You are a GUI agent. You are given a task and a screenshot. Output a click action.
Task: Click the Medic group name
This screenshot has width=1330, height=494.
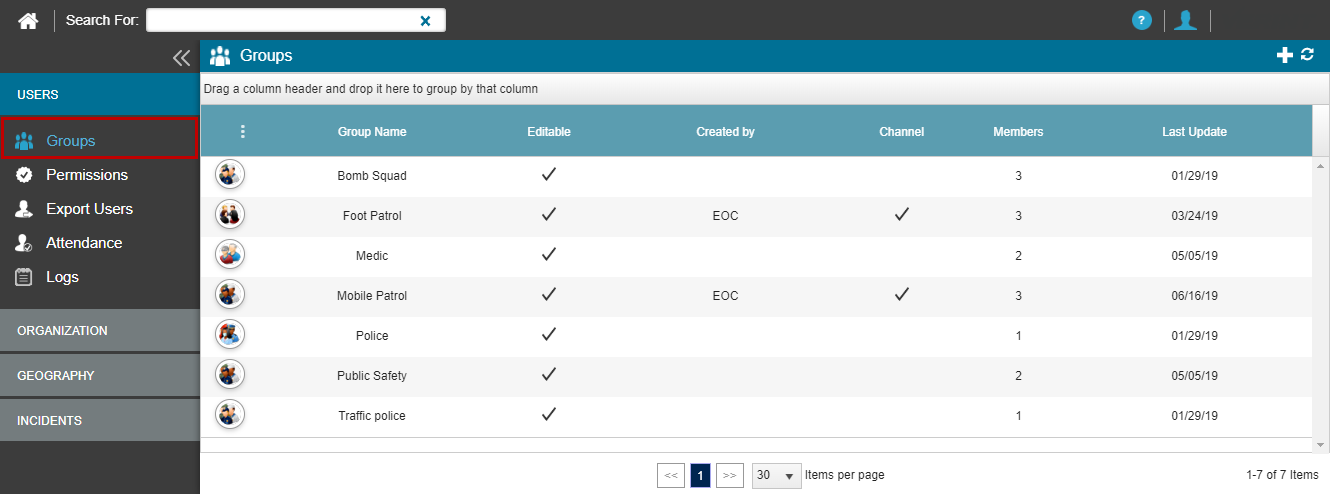[372, 256]
